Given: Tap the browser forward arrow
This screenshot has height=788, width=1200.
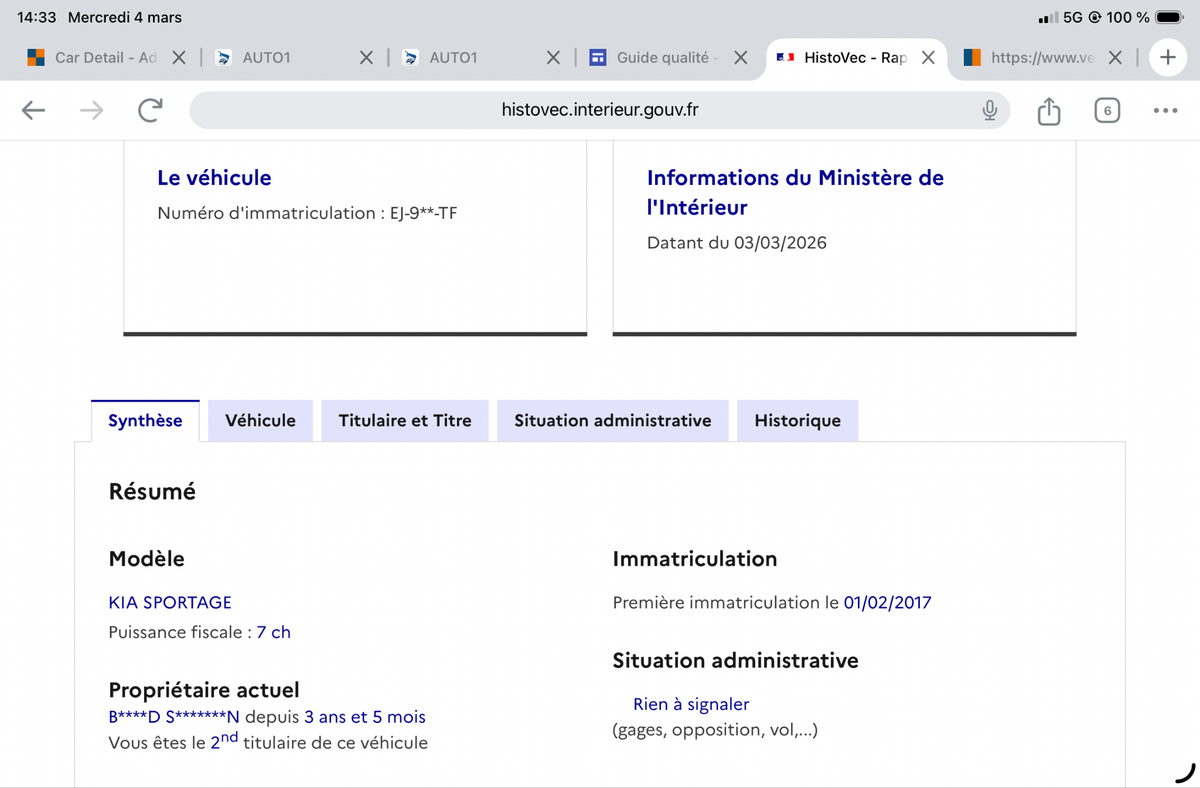Looking at the screenshot, I should (x=91, y=110).
